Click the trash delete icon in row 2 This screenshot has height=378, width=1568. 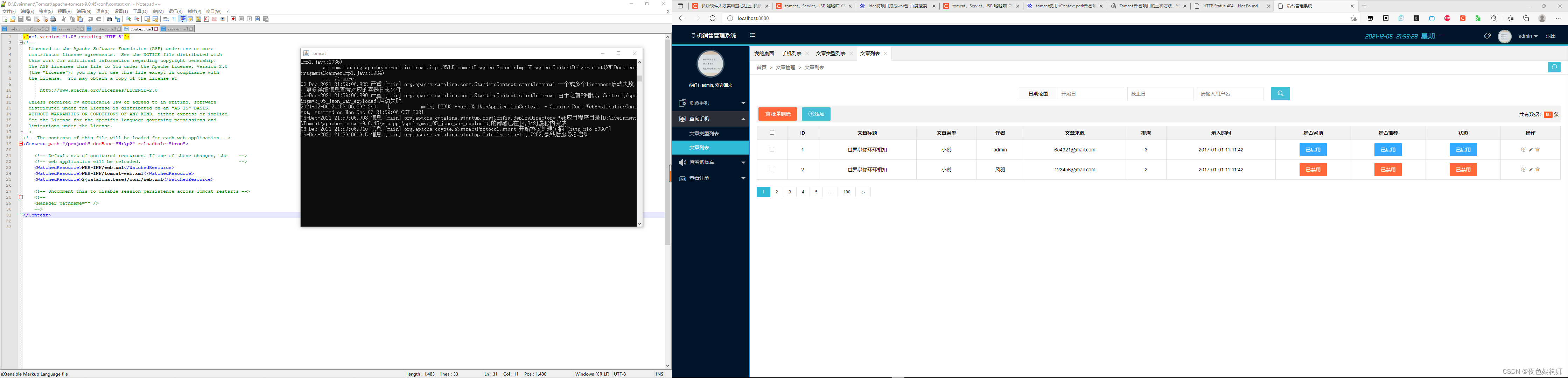pos(1538,170)
